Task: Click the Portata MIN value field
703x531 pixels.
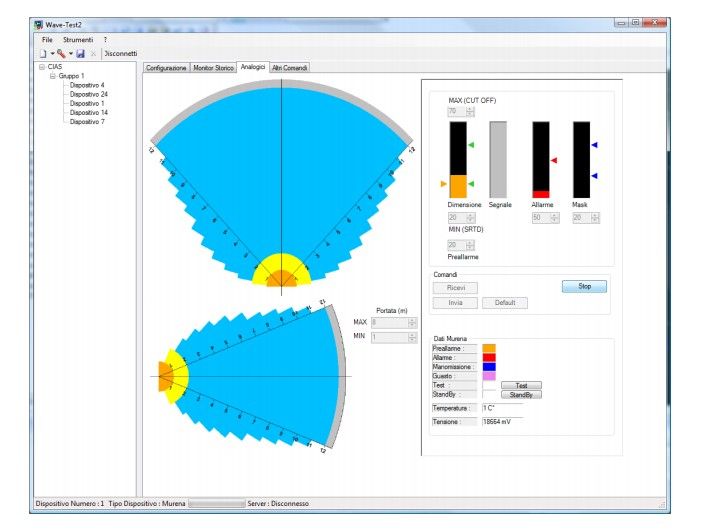Action: click(x=389, y=337)
